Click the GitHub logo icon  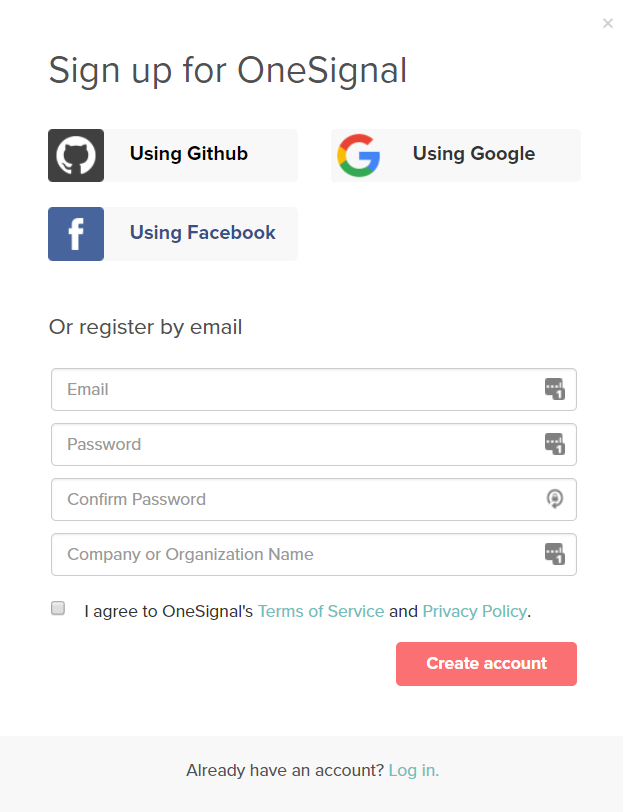point(75,155)
